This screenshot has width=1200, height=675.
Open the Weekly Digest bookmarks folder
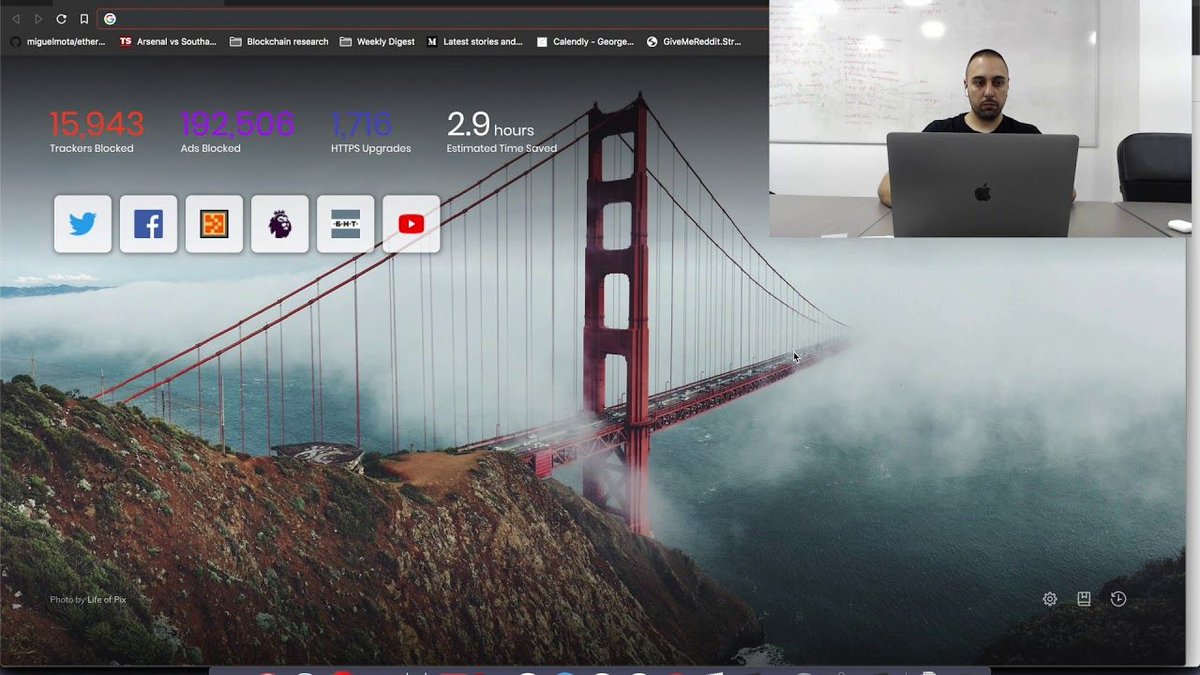(x=377, y=42)
